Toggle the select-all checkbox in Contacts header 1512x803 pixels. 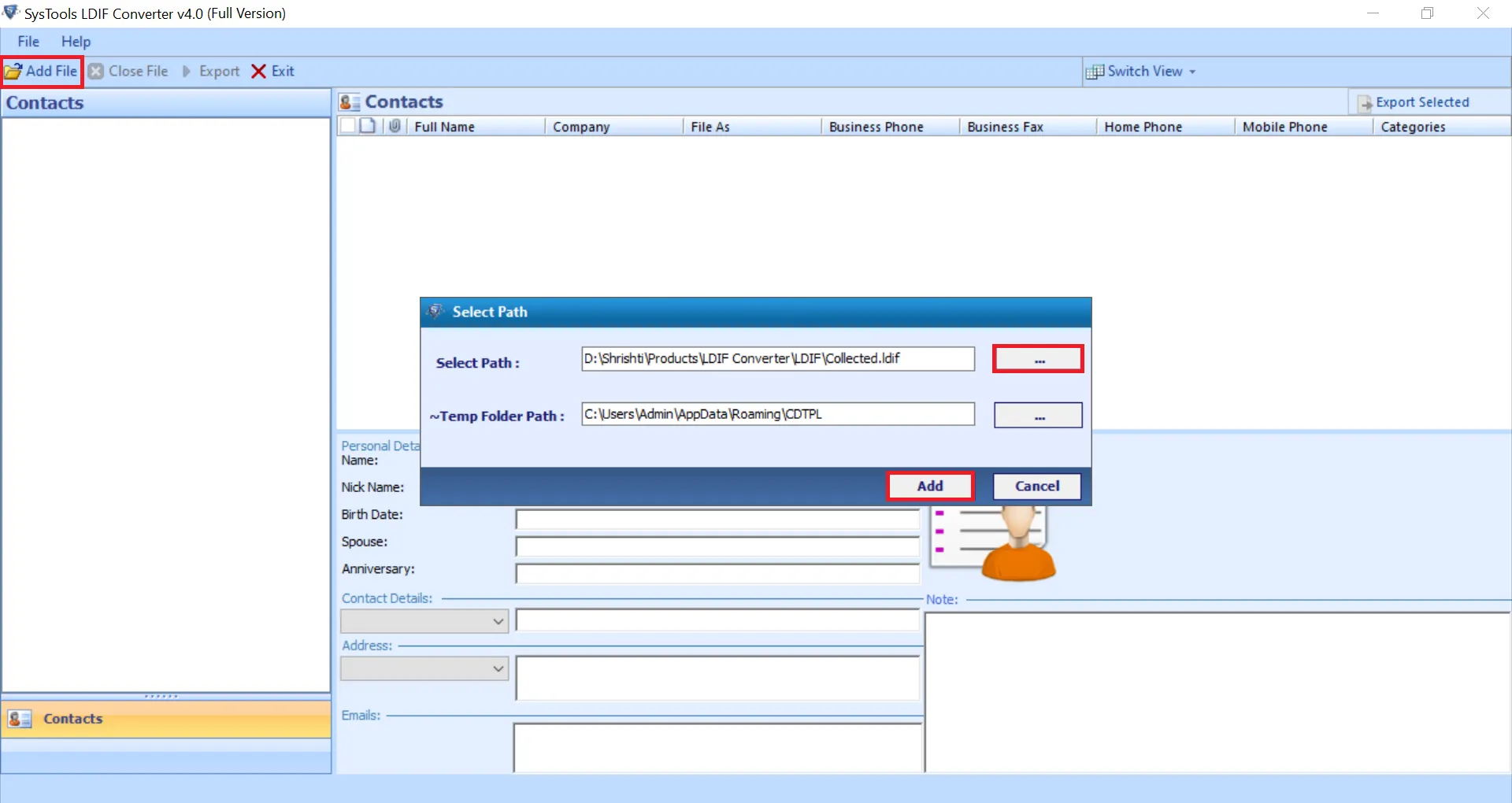click(x=348, y=126)
